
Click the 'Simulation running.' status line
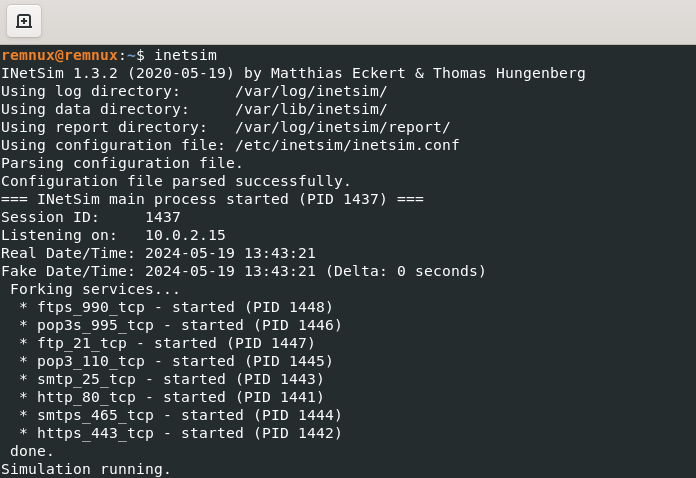[x=86, y=469]
